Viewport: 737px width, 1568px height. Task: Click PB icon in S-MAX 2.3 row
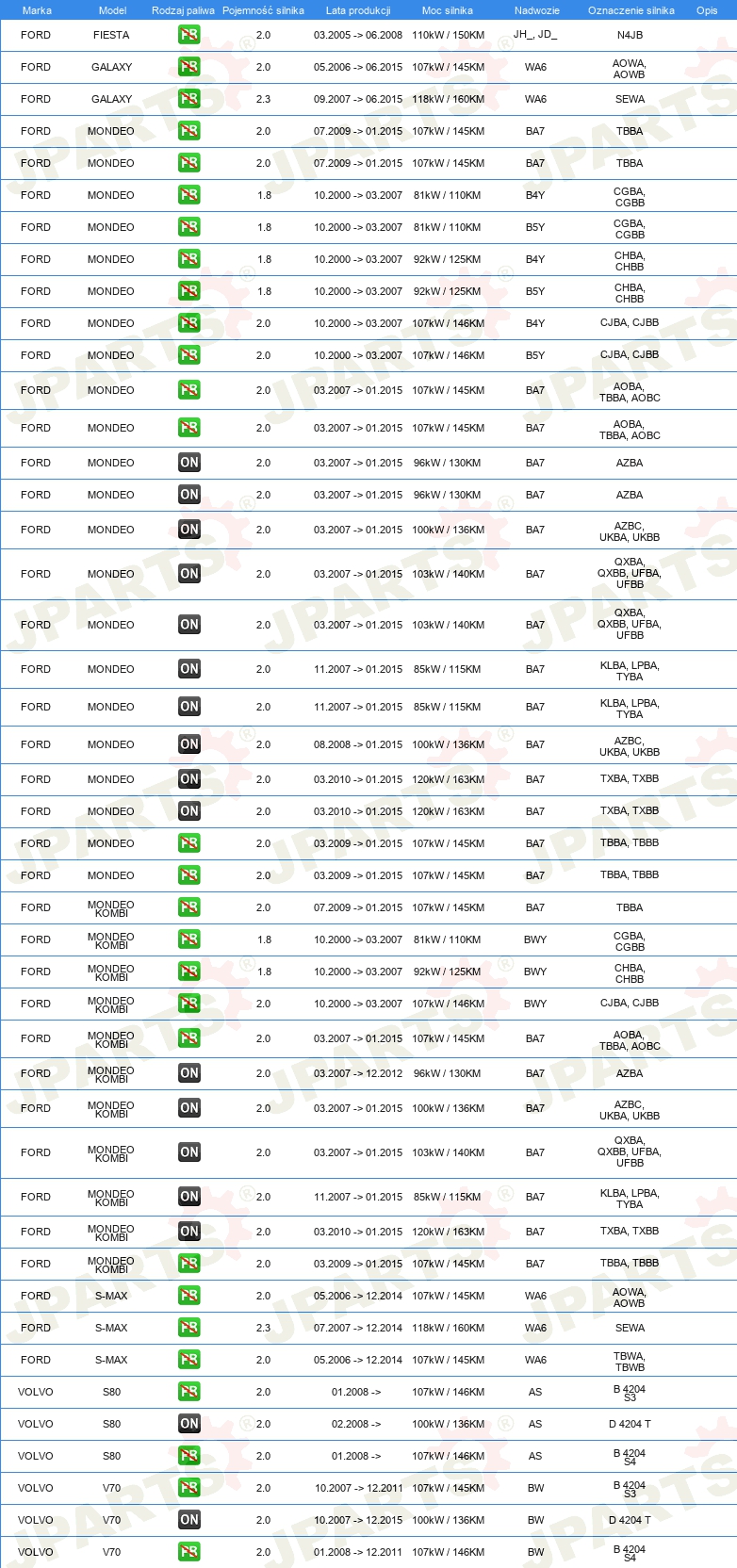coord(189,1328)
